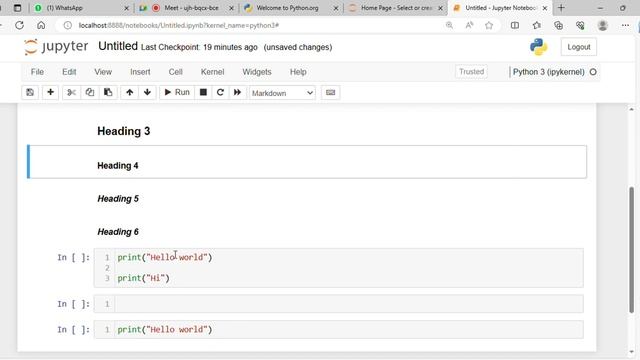Open the View menu
640x360 pixels.
(103, 72)
